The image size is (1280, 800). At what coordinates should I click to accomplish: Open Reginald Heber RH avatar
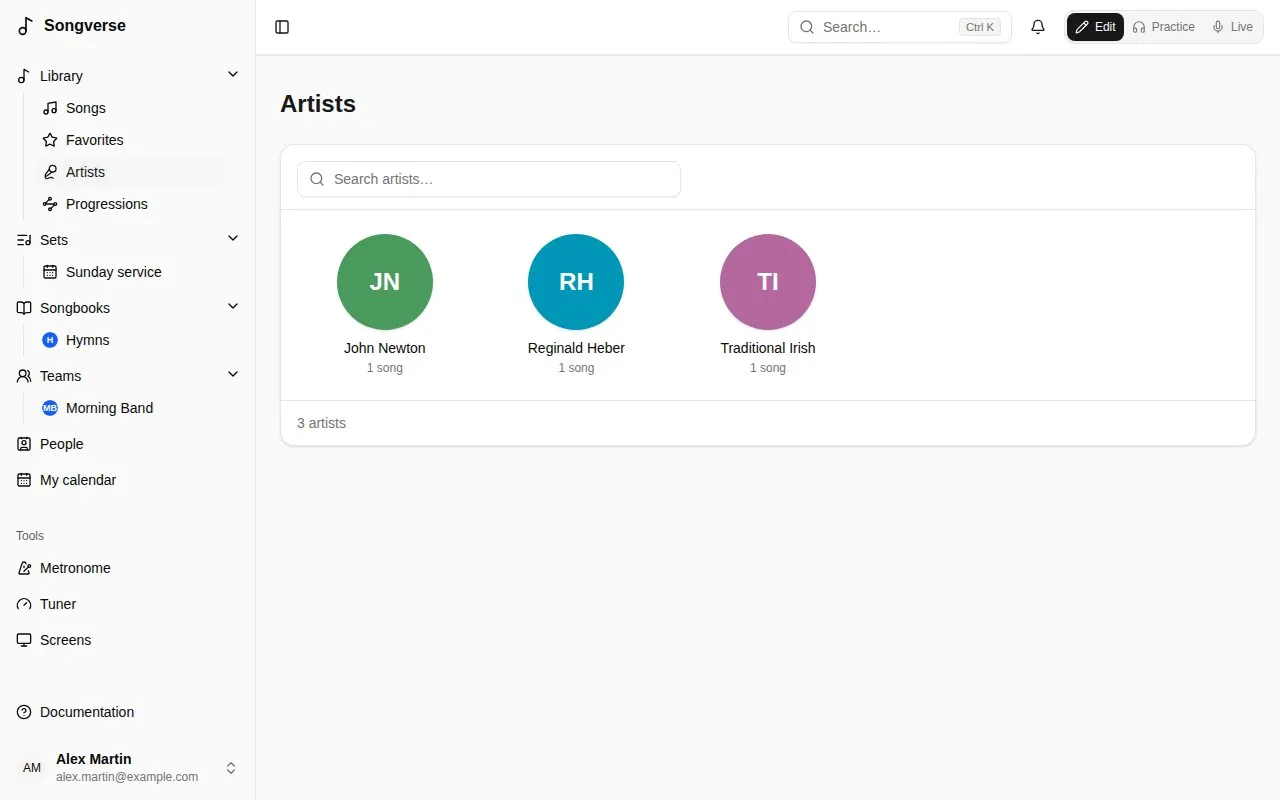[576, 282]
